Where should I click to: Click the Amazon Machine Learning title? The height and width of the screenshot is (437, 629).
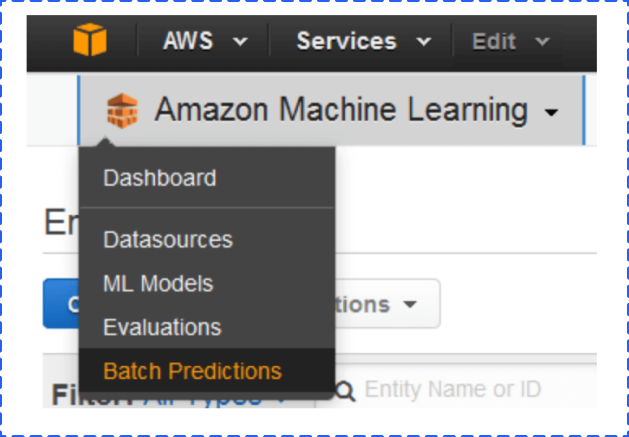(x=340, y=110)
